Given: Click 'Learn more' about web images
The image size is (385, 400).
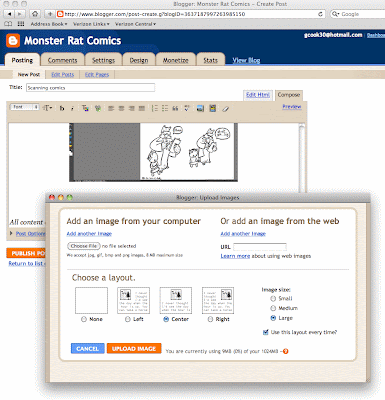Looking at the screenshot, I should pyautogui.click(x=235, y=256).
